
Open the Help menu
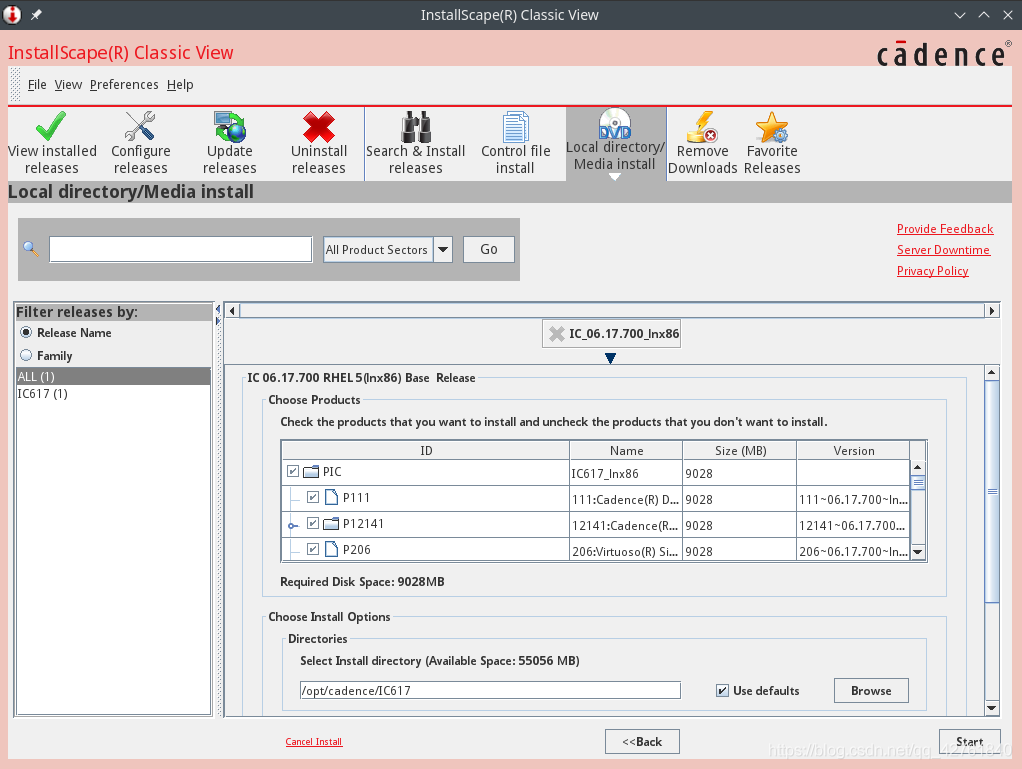click(x=180, y=85)
